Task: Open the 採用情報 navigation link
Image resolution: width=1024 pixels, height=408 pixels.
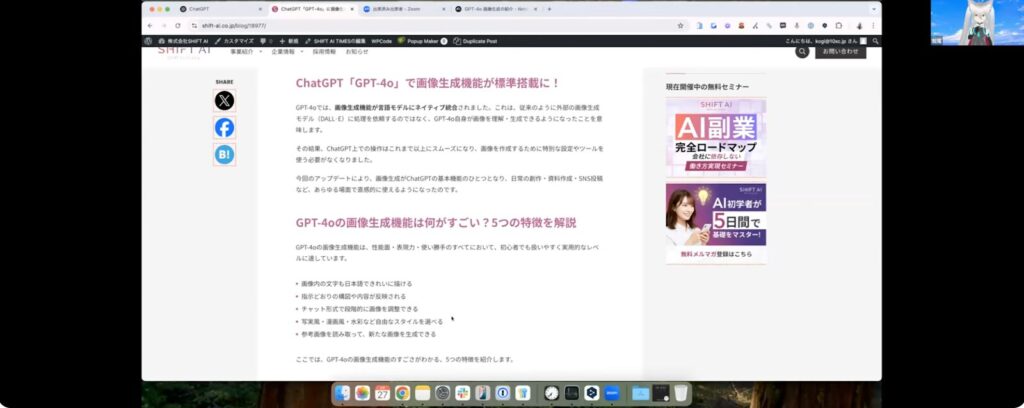Action: click(325, 51)
